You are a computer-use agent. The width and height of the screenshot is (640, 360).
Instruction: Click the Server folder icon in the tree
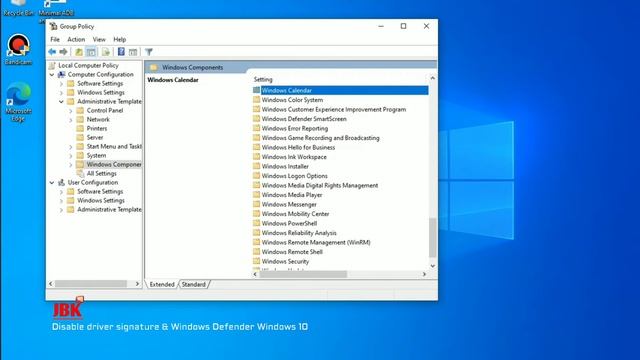tap(80, 137)
